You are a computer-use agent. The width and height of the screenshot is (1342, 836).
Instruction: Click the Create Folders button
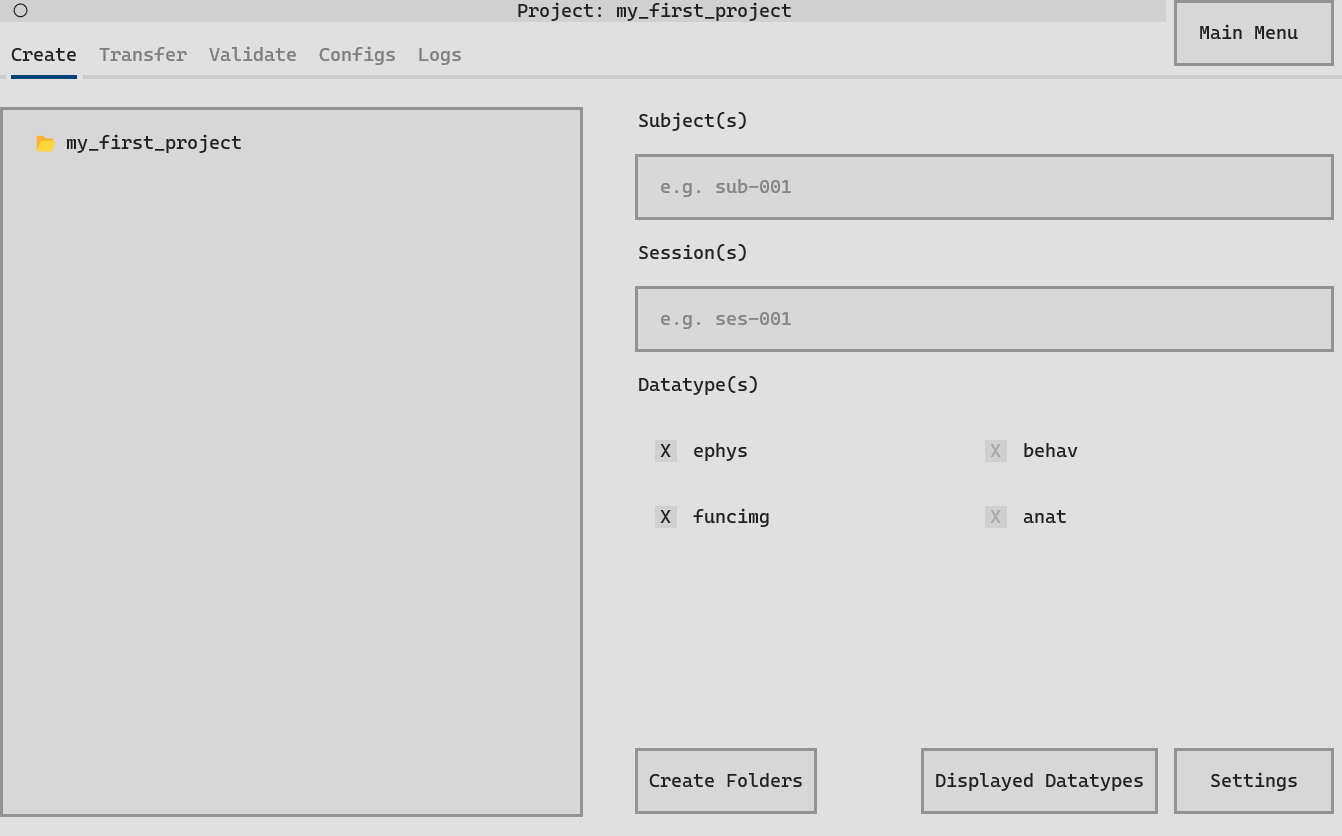tap(725, 781)
